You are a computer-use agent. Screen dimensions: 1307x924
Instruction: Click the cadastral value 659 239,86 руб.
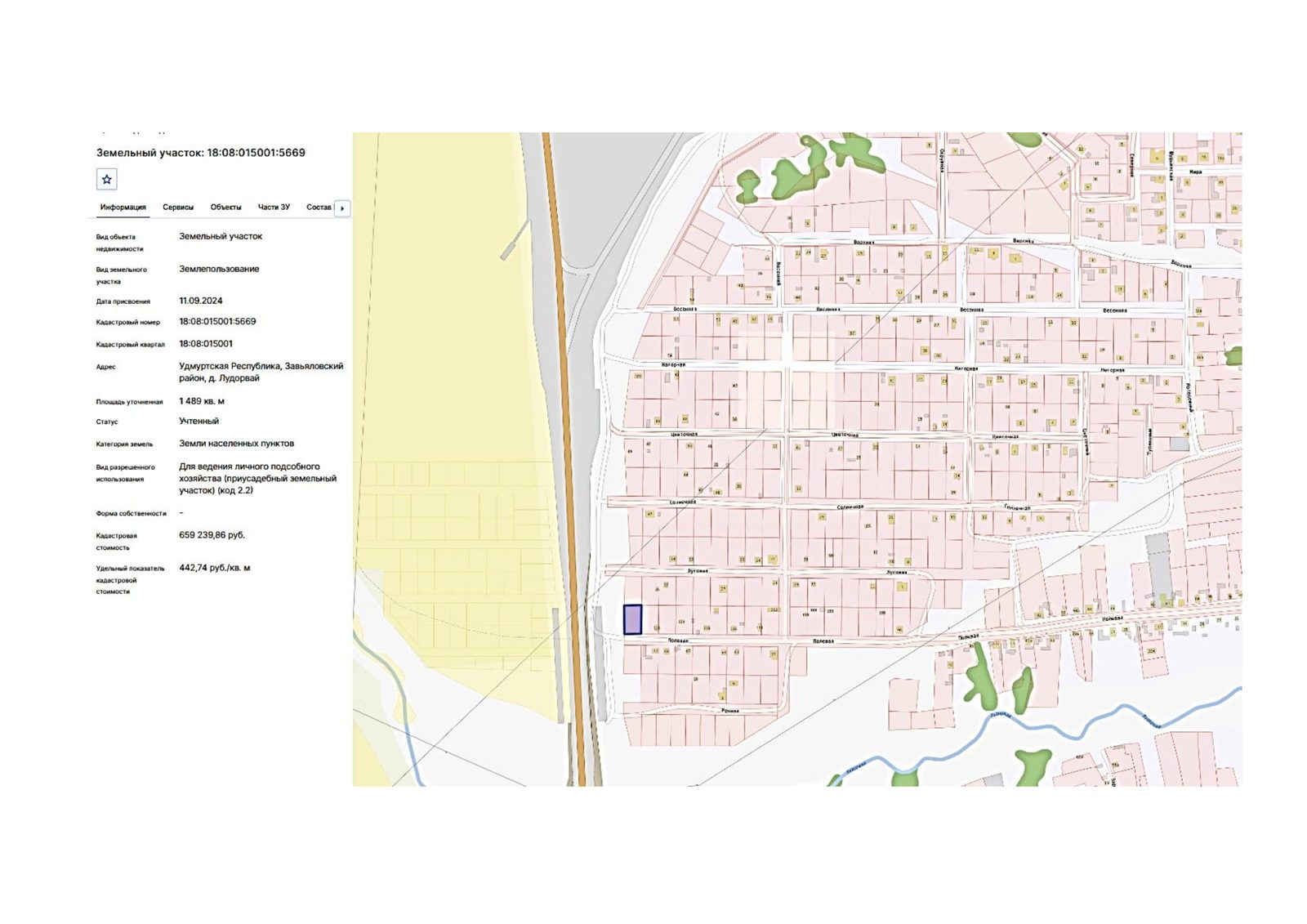(x=212, y=535)
